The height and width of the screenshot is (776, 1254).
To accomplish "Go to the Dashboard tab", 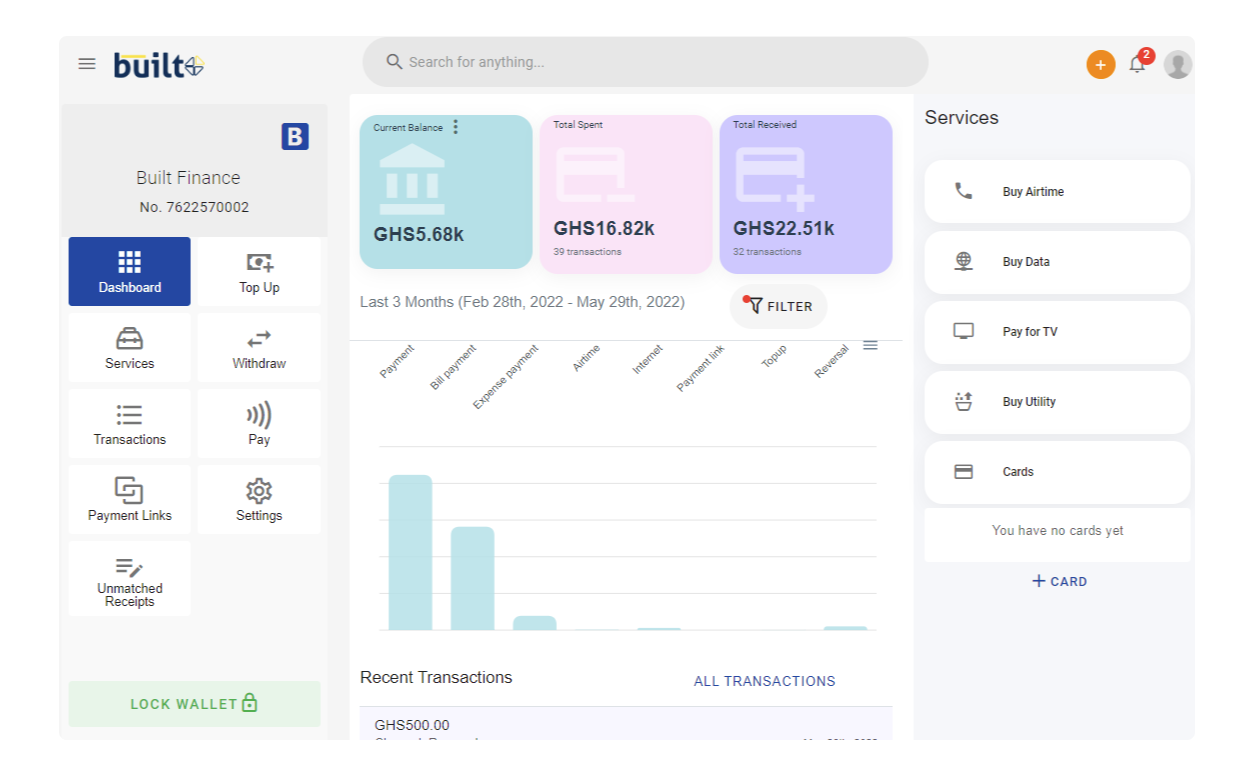I will 129,272.
